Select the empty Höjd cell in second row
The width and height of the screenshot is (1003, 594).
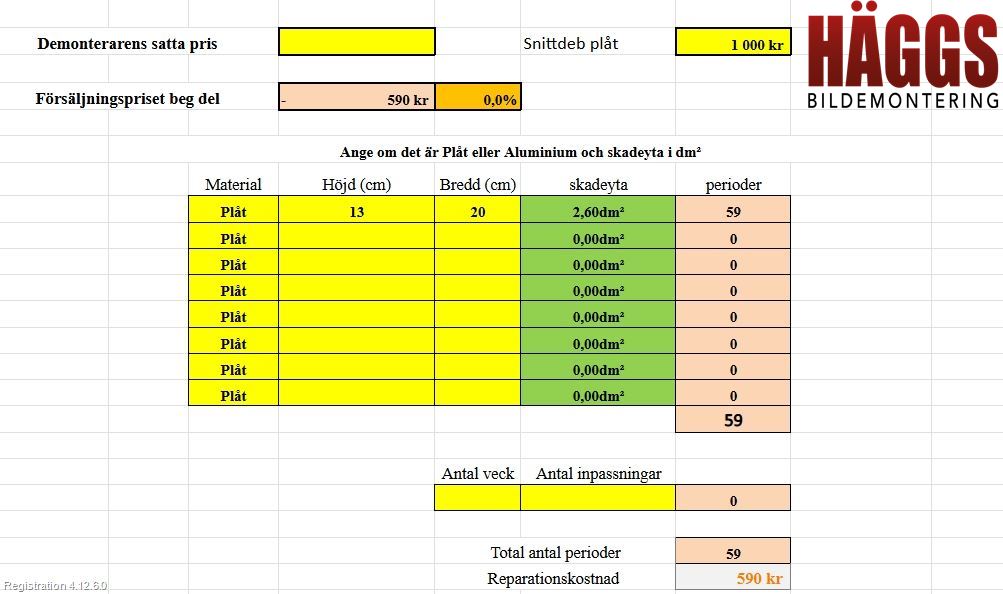pyautogui.click(x=356, y=236)
